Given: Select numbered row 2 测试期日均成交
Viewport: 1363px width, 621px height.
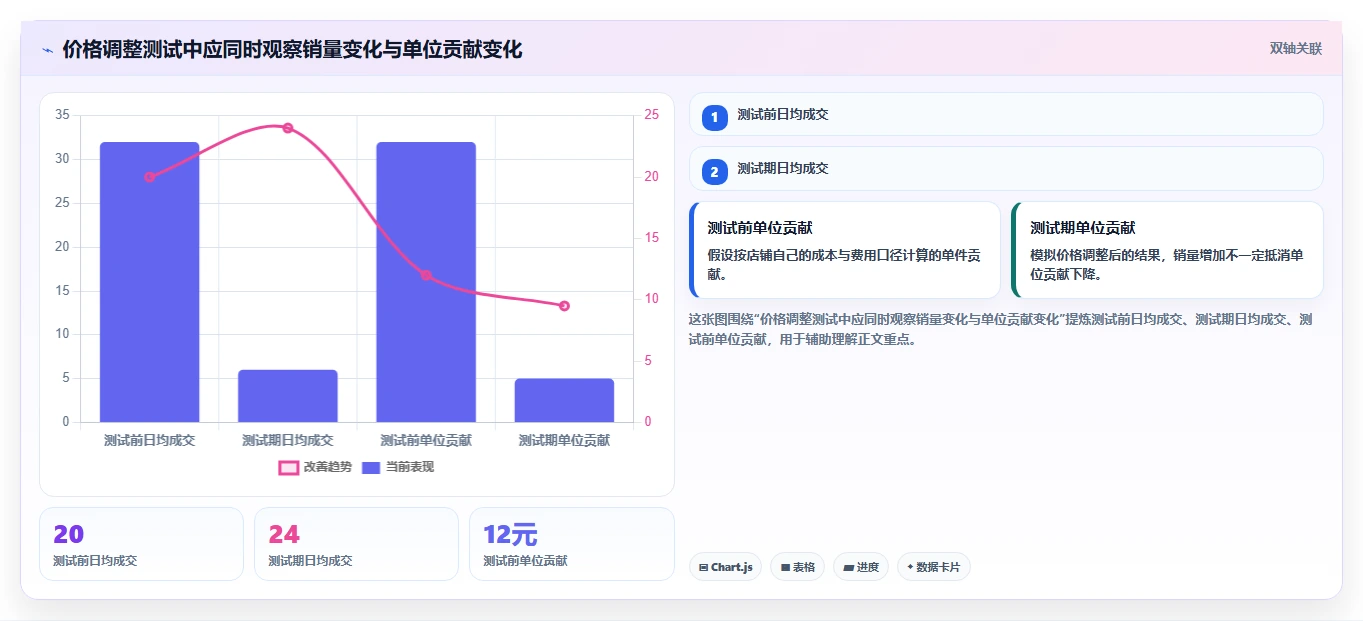Looking at the screenshot, I should pyautogui.click(x=1006, y=168).
